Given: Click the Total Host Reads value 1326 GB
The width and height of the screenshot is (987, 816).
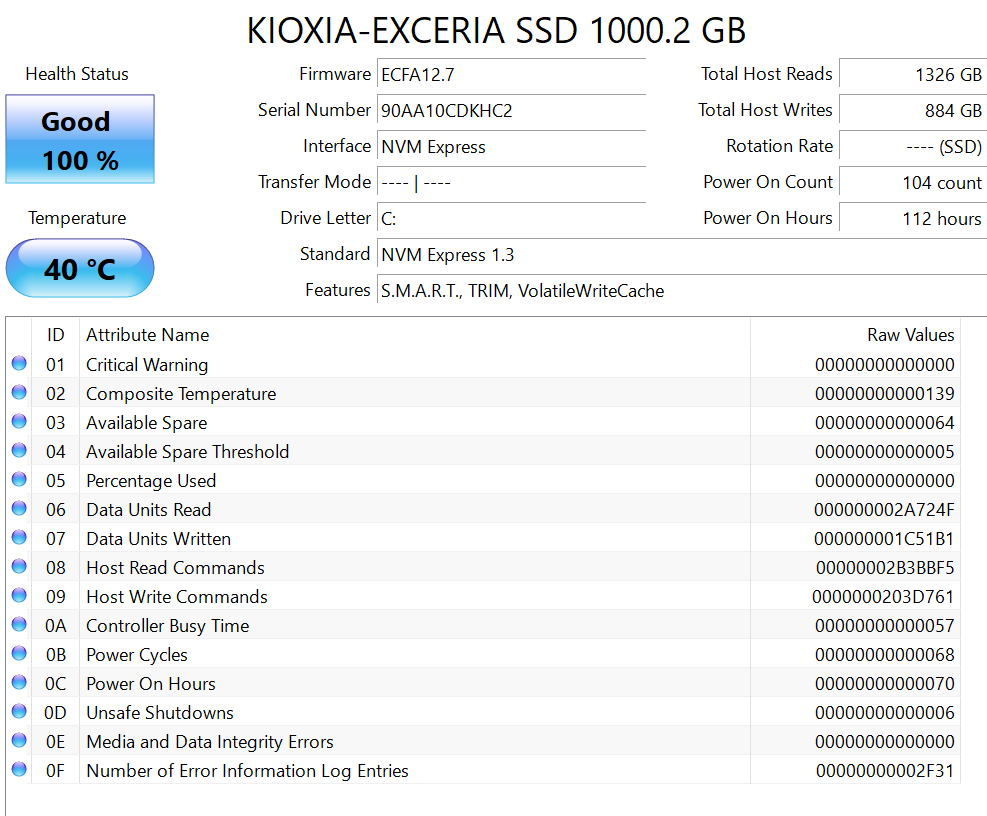Looking at the screenshot, I should pyautogui.click(x=913, y=74).
